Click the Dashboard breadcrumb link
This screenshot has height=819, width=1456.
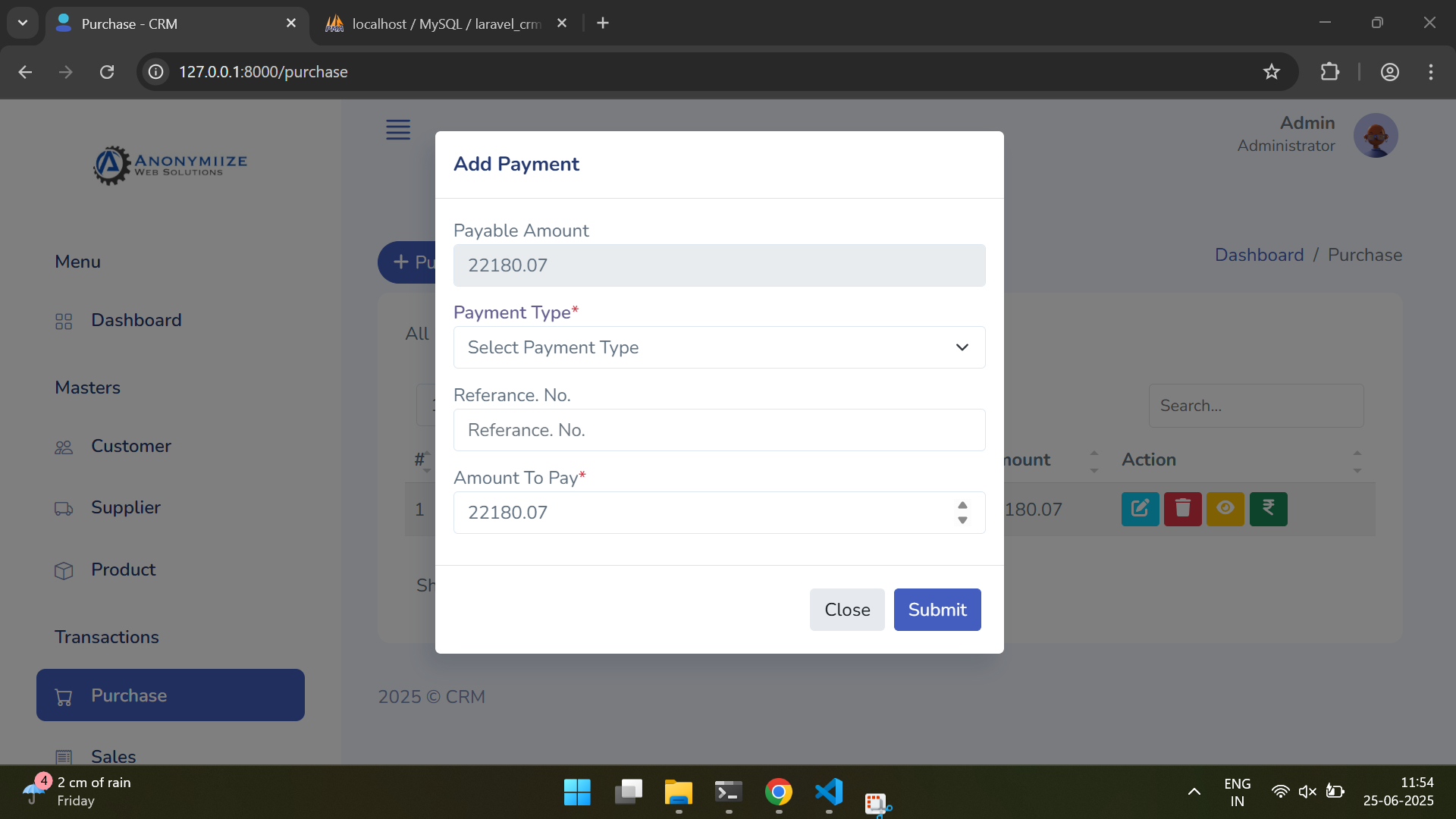(1259, 255)
